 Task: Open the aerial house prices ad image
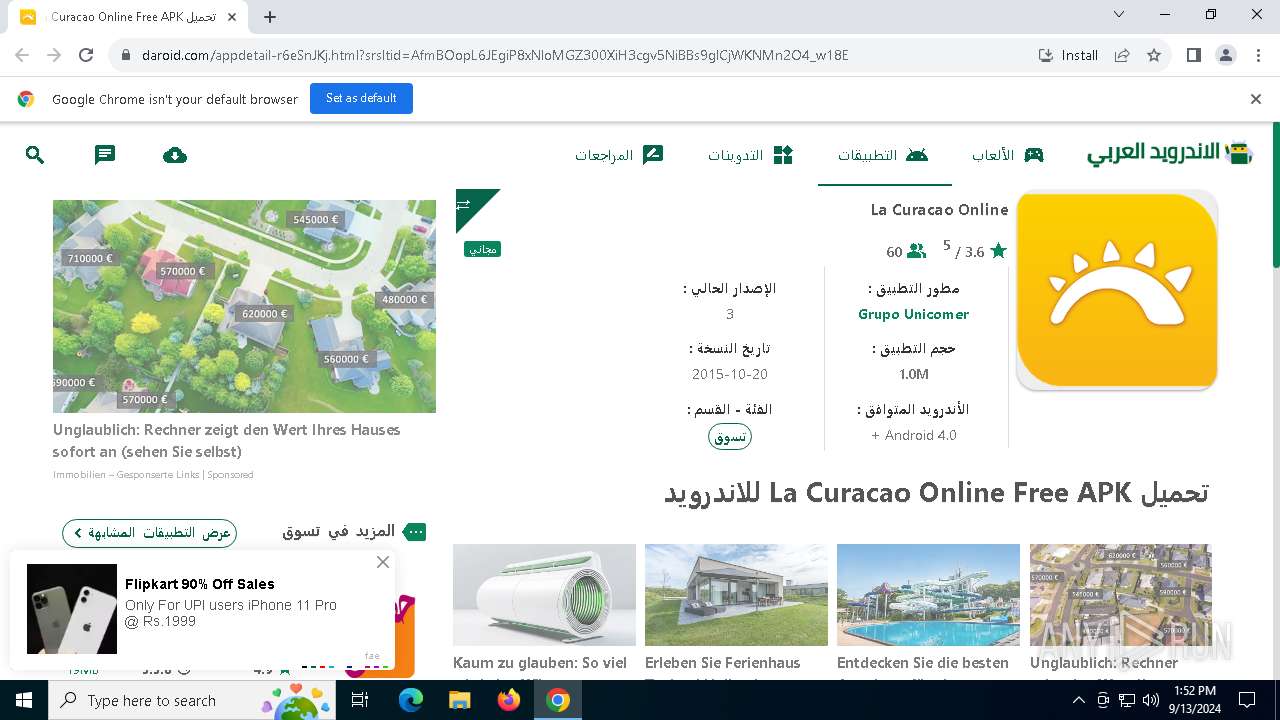tap(244, 306)
